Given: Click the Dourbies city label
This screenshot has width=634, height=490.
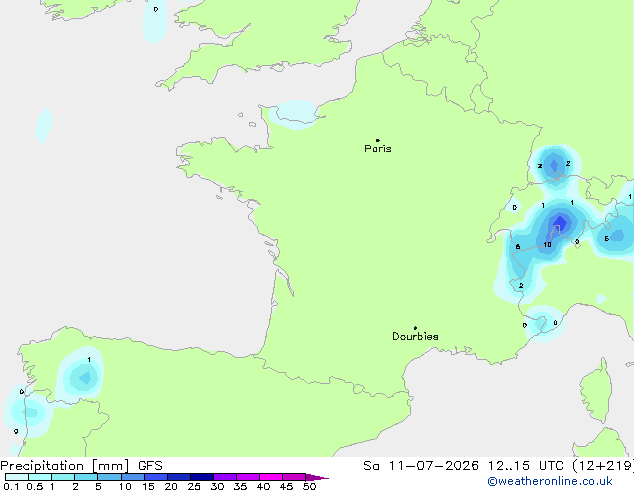Looking at the screenshot, I should pos(415,336).
